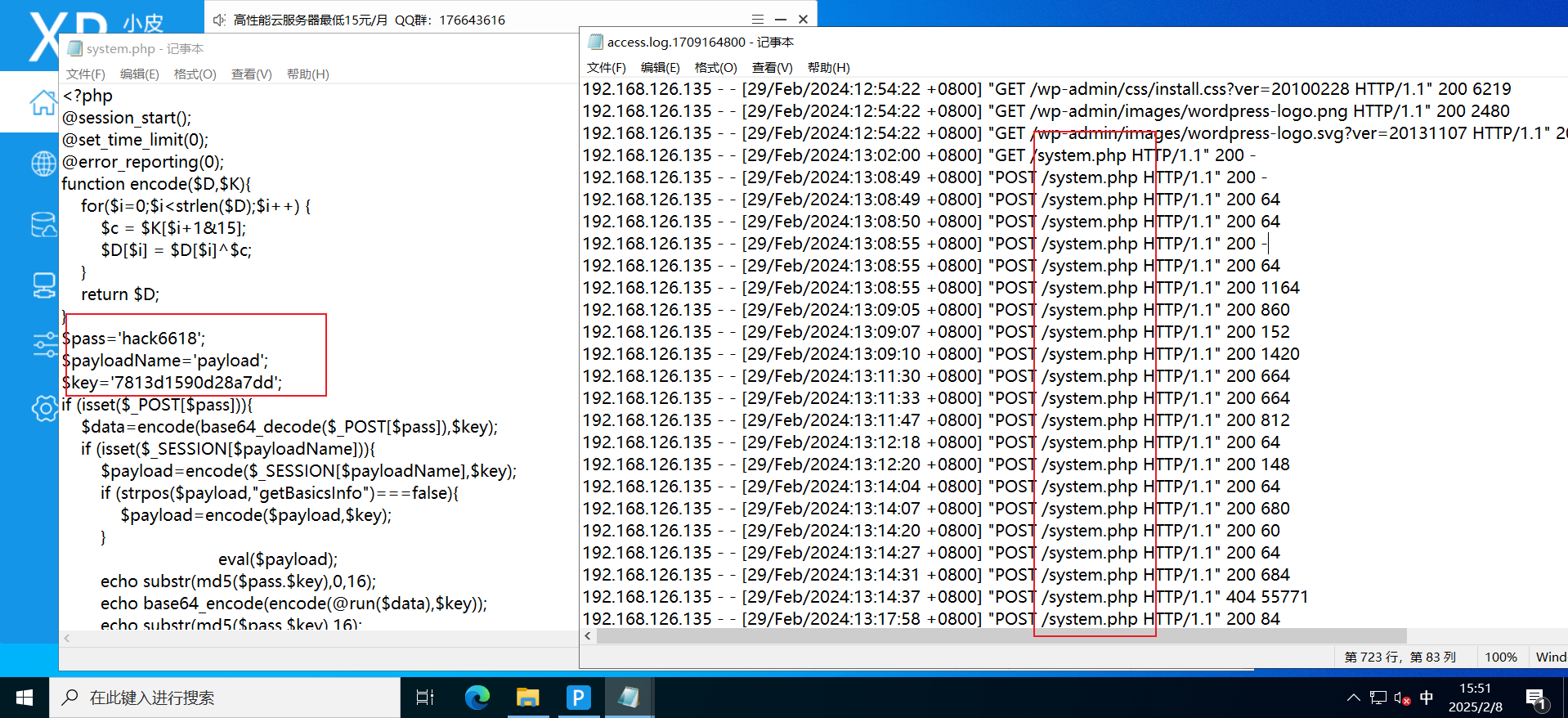Open 查看(V) menu in access.log Notepad

pos(773,68)
